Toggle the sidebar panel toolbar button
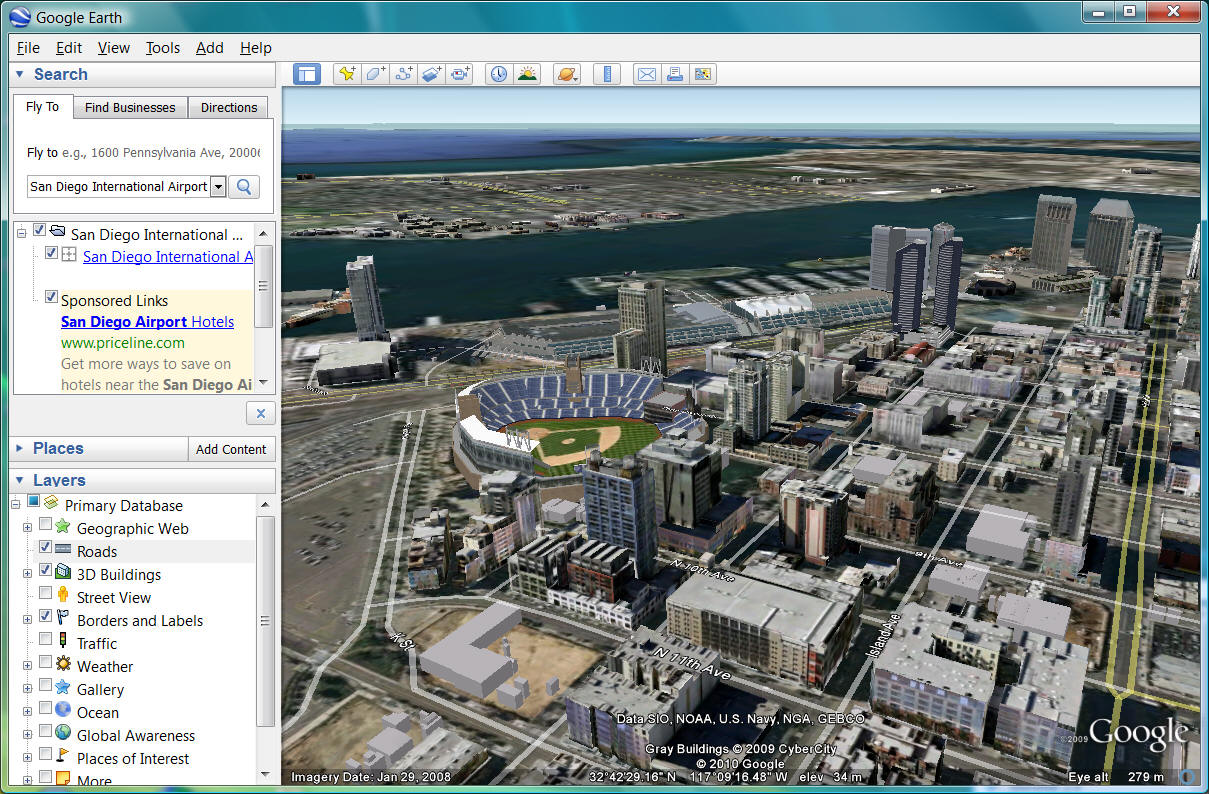Viewport: 1209px width, 794px height. click(x=306, y=74)
